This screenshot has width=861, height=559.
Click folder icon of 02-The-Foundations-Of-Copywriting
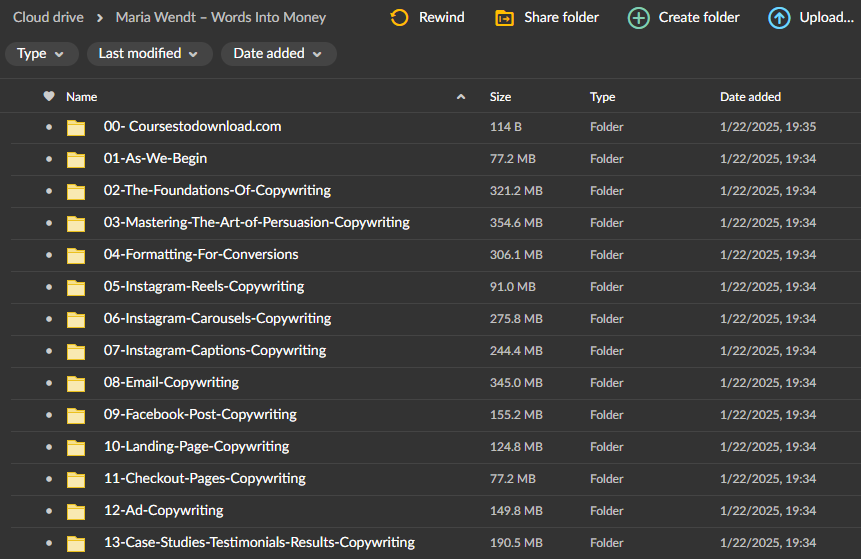click(x=76, y=191)
